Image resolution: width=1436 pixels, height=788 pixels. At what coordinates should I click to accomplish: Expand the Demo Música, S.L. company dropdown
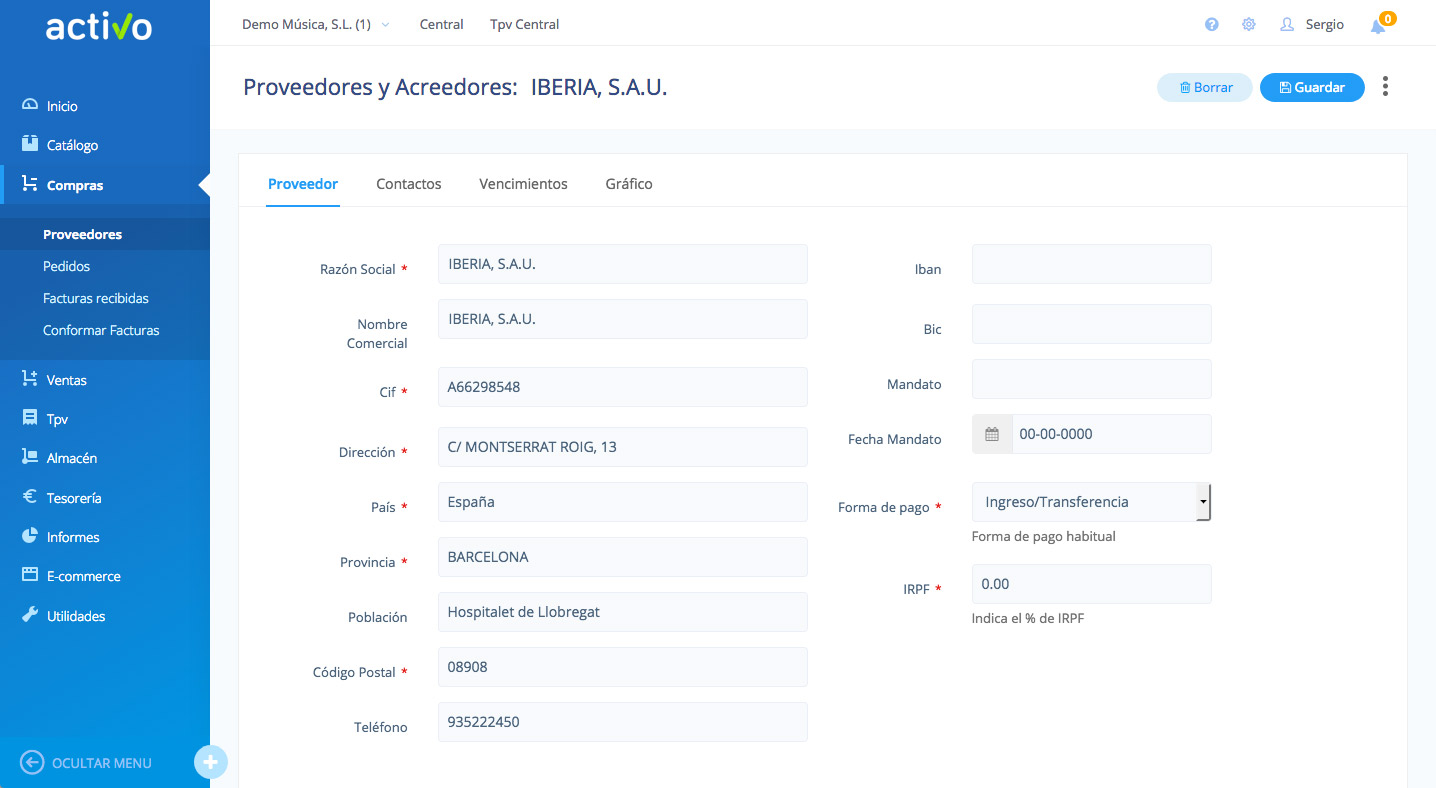tap(316, 24)
